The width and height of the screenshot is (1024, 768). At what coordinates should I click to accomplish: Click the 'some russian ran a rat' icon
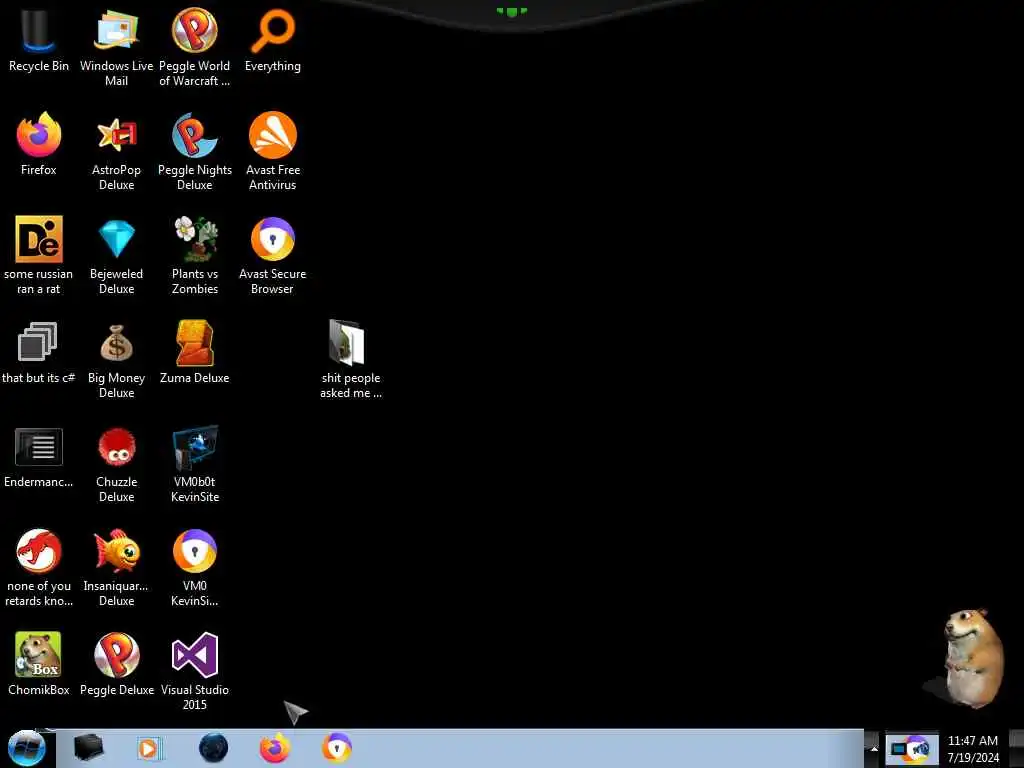(x=39, y=255)
